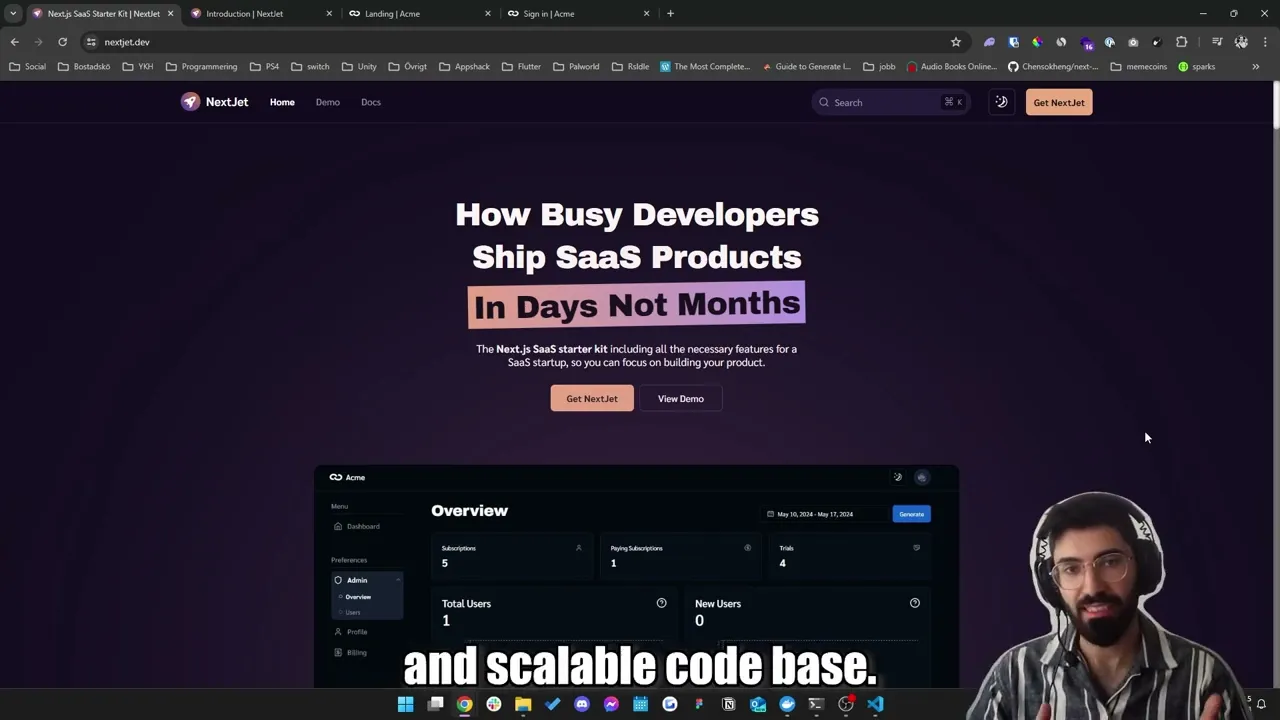Open the Social bookmarks folder
The image size is (1280, 720).
27,67
